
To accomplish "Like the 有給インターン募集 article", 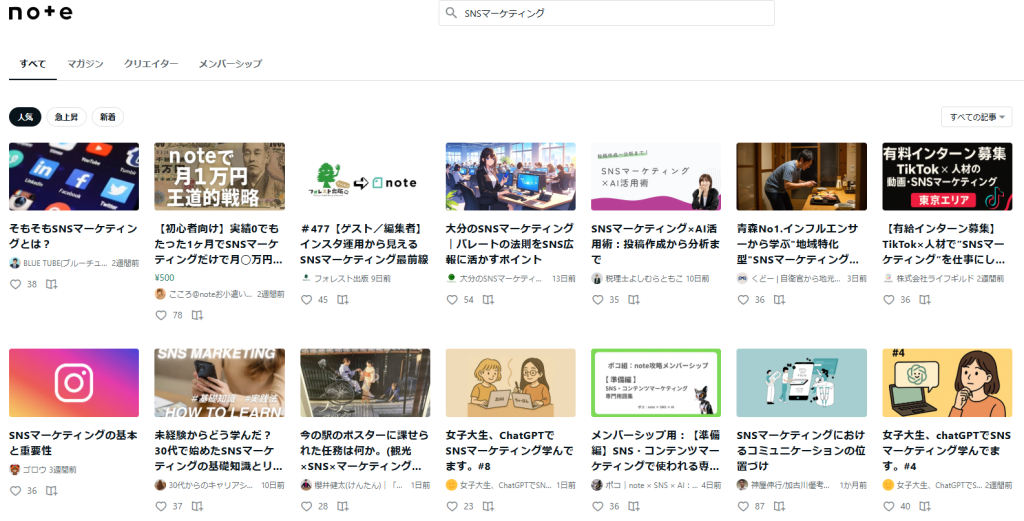I will [889, 300].
